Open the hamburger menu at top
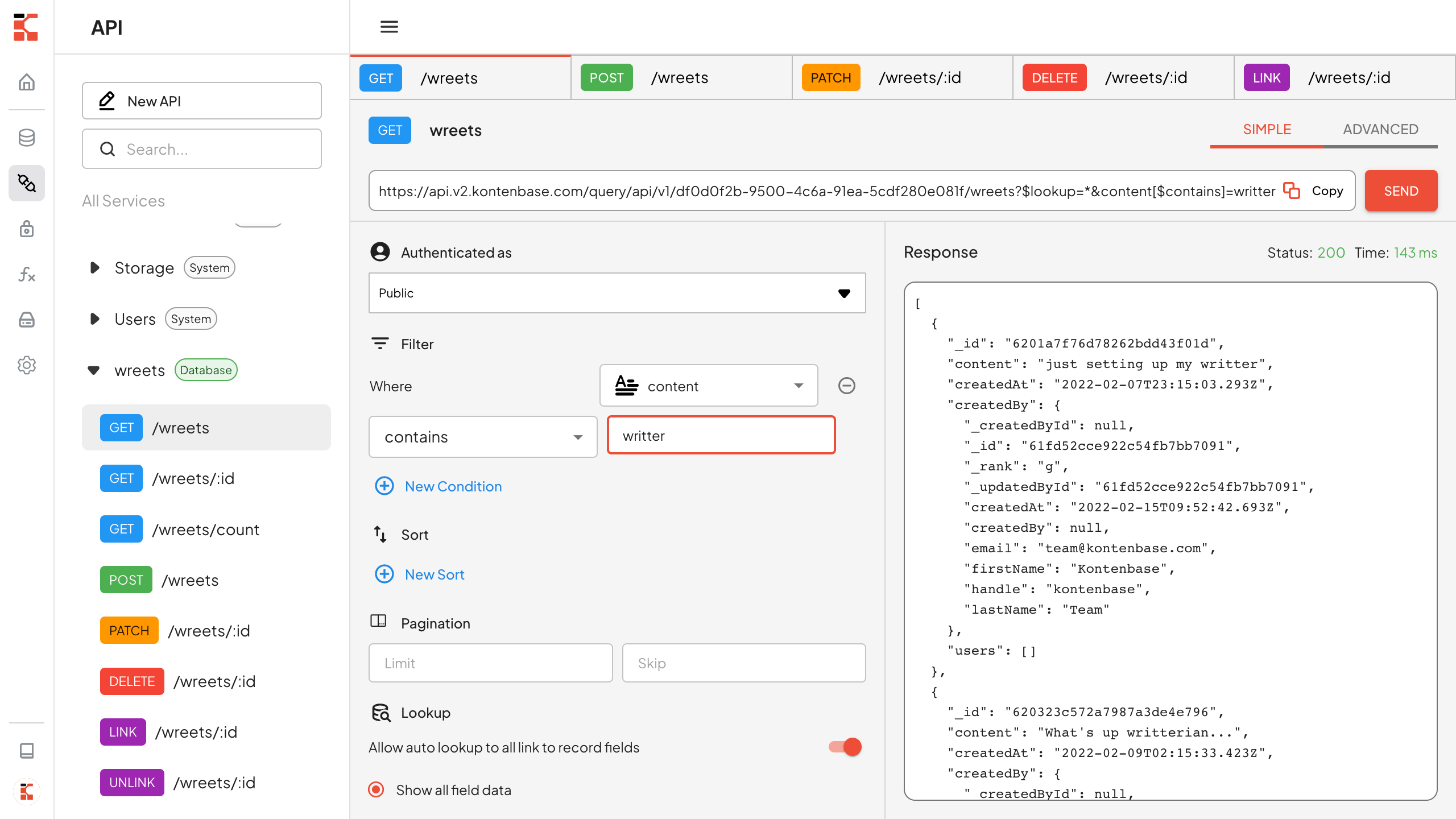Image resolution: width=1456 pixels, height=819 pixels. (x=389, y=26)
